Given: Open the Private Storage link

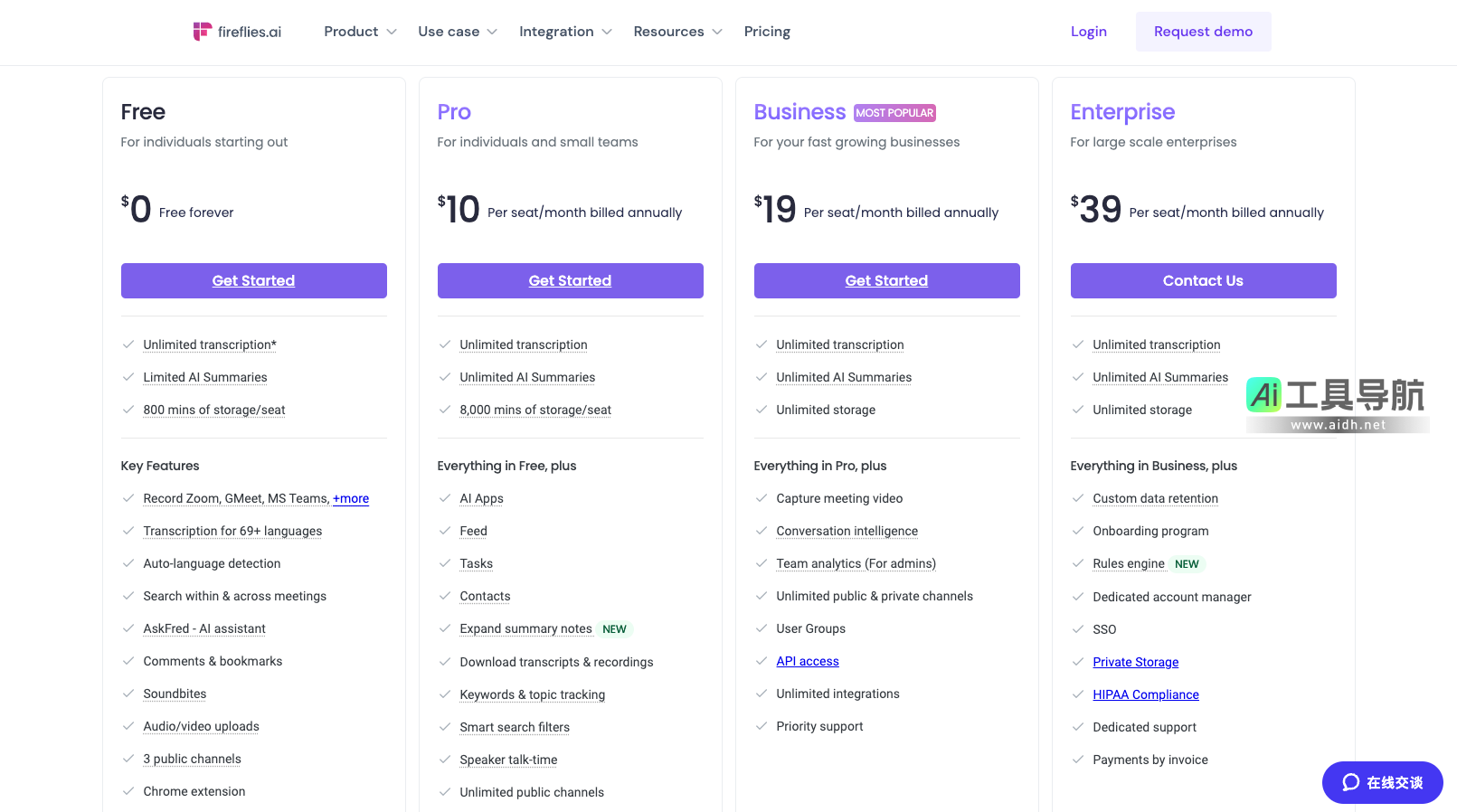Looking at the screenshot, I should tap(1135, 662).
